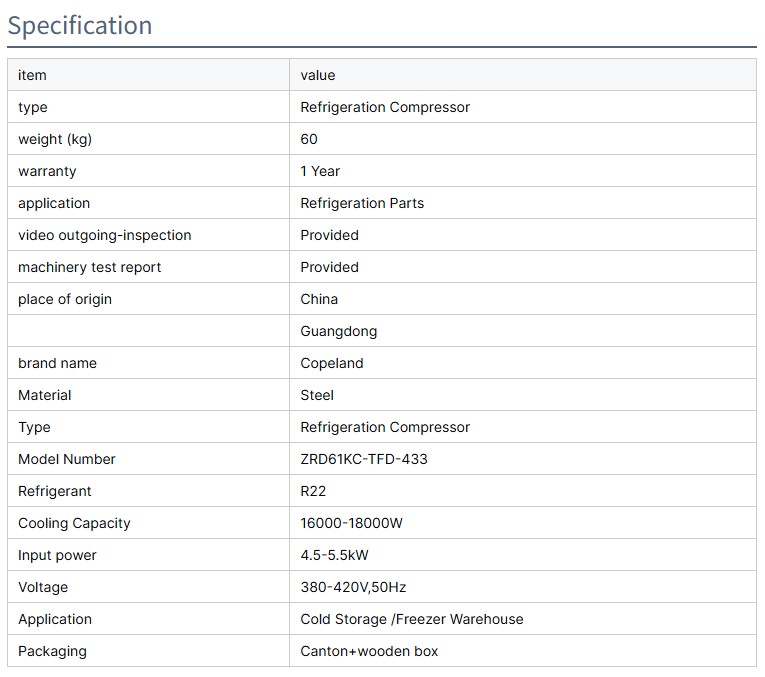Click the Specification heading

[x=80, y=25]
